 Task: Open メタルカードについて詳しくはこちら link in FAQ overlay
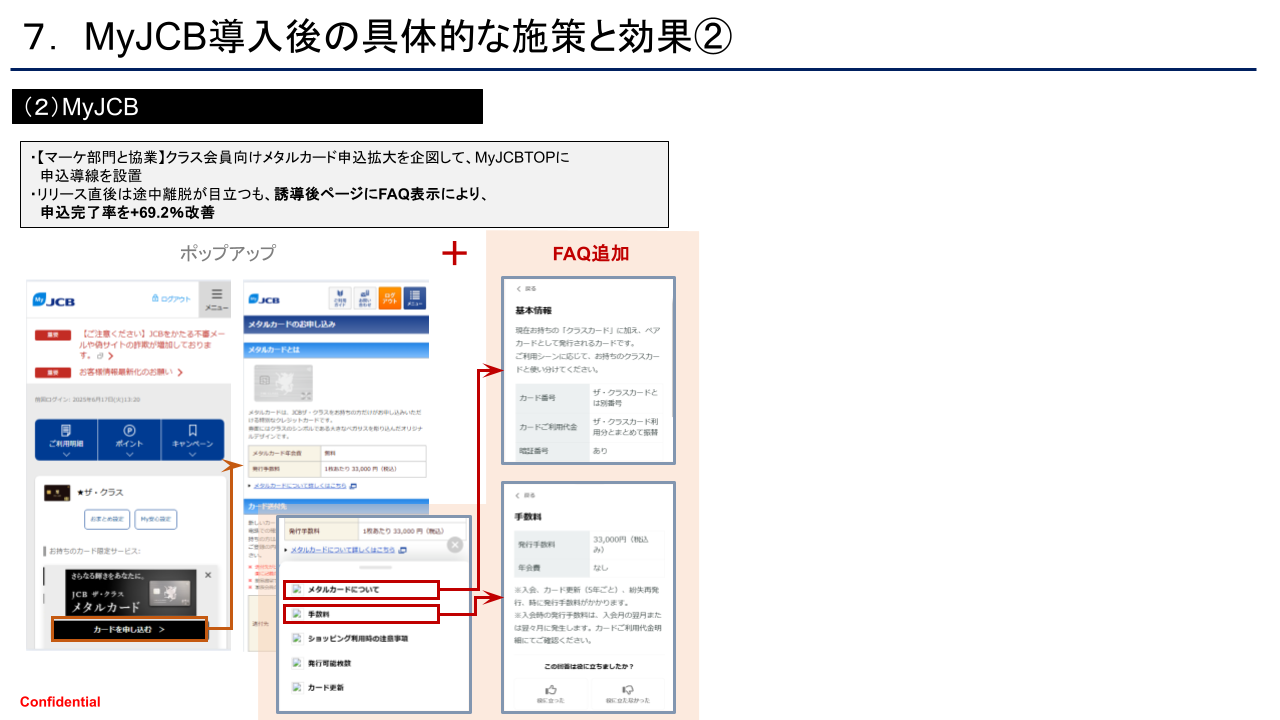click(x=345, y=550)
